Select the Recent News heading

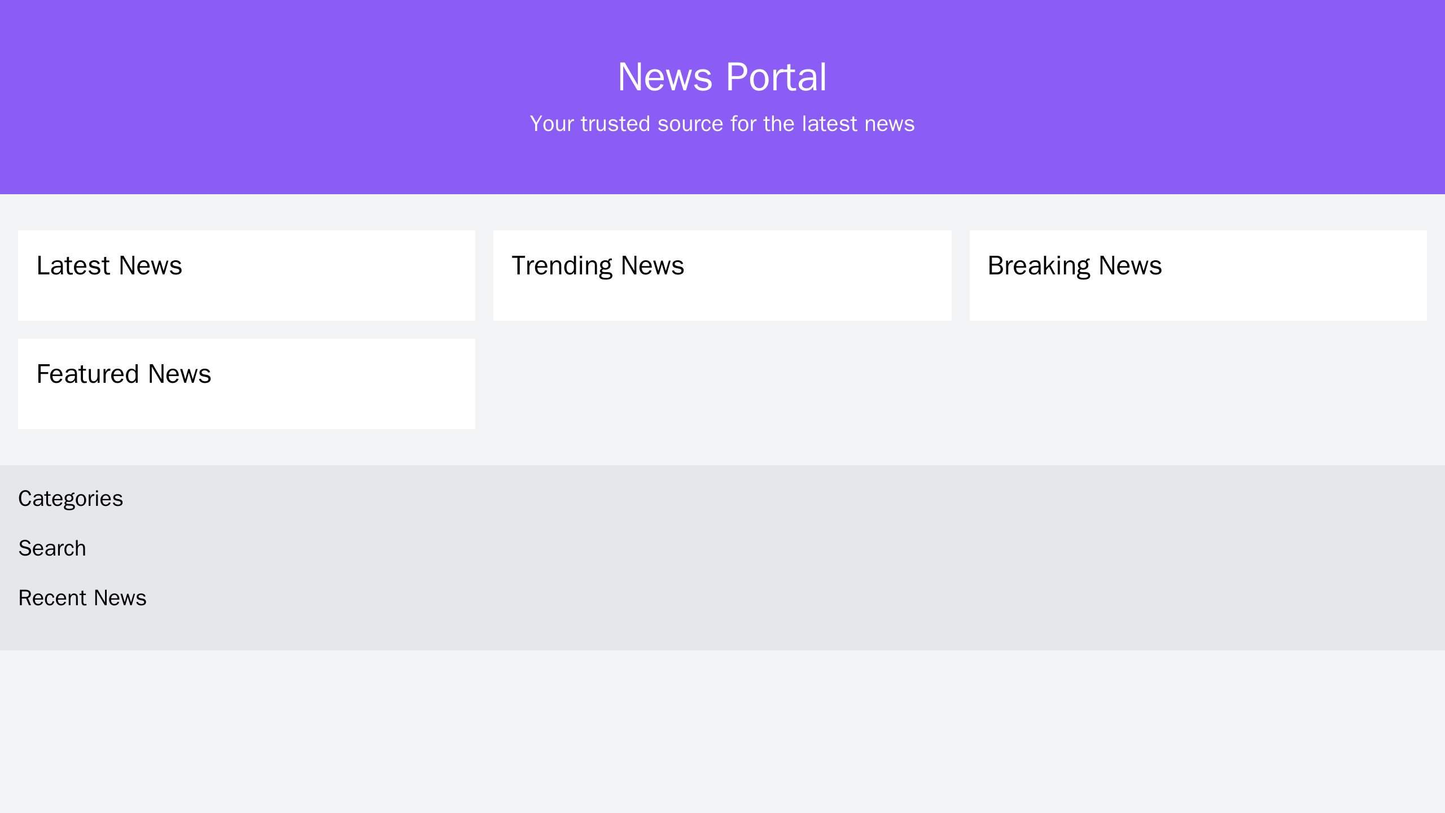81,597
